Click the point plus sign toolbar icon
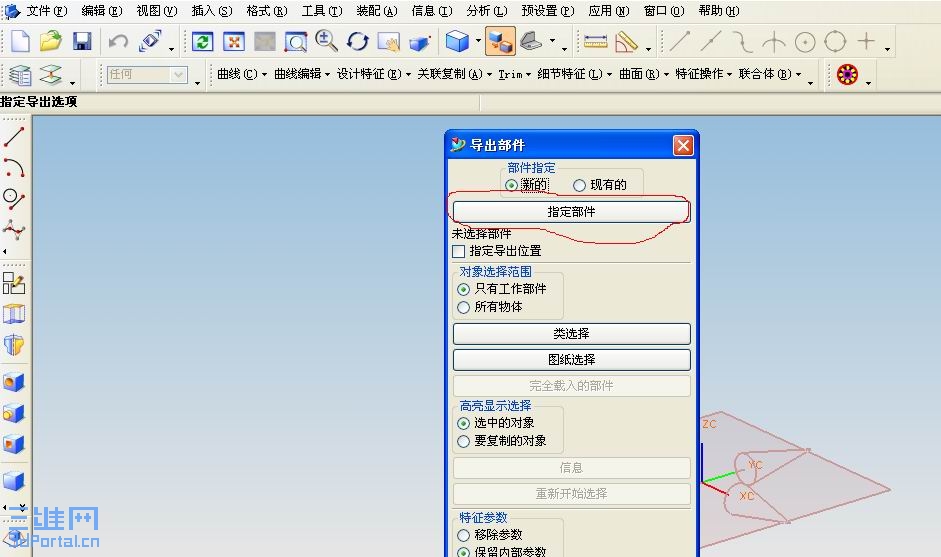The height and width of the screenshot is (557, 941). pyautogui.click(x=866, y=41)
